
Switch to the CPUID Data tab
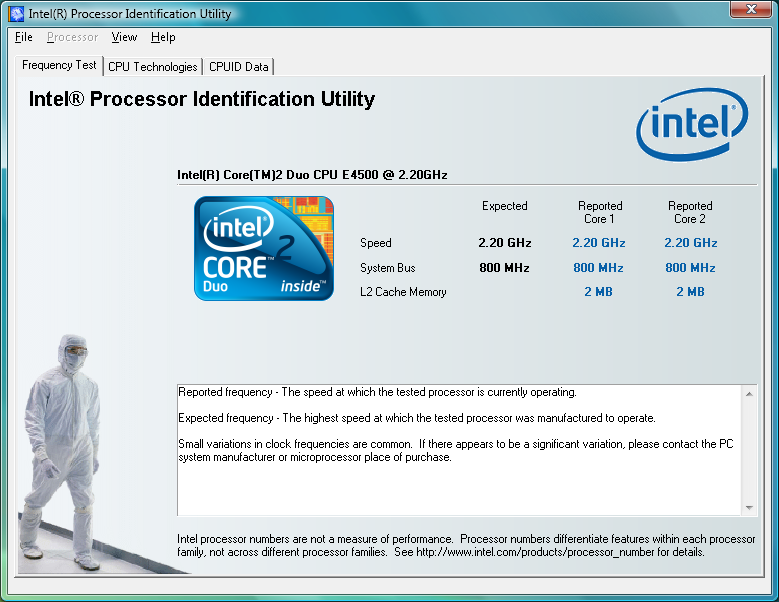click(x=238, y=67)
